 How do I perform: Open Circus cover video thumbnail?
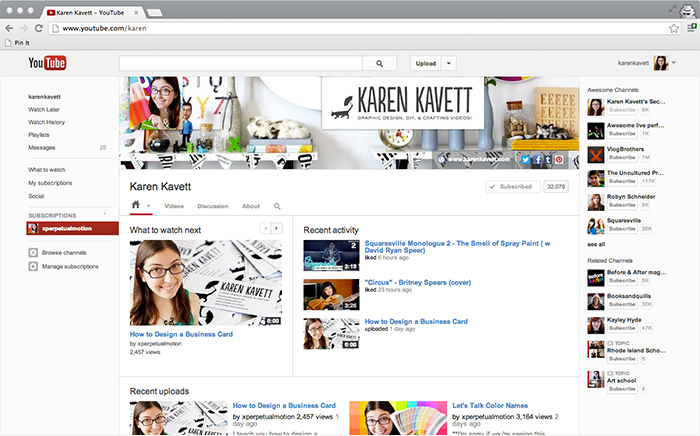pyautogui.click(x=331, y=295)
